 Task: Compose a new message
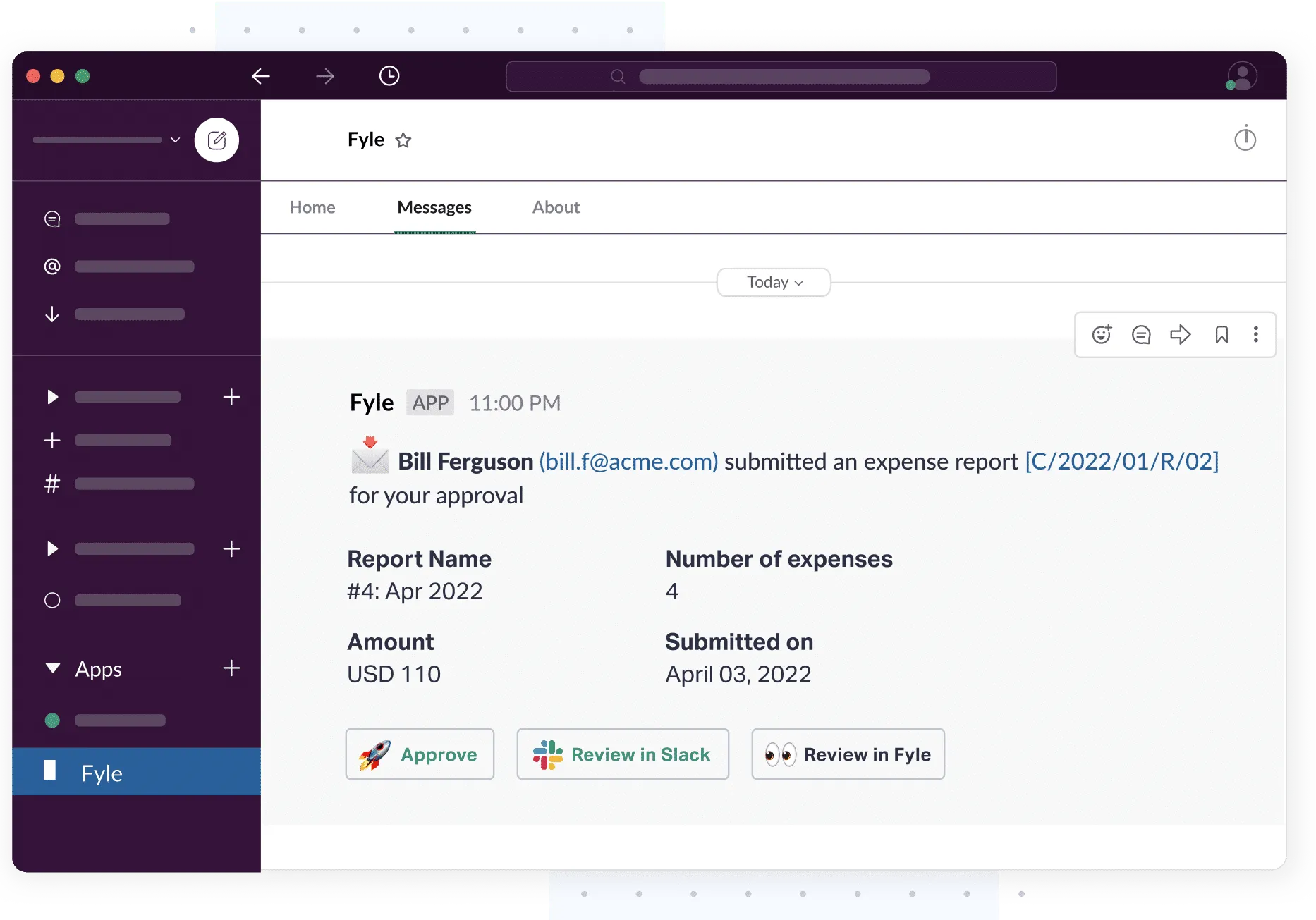coord(217,140)
